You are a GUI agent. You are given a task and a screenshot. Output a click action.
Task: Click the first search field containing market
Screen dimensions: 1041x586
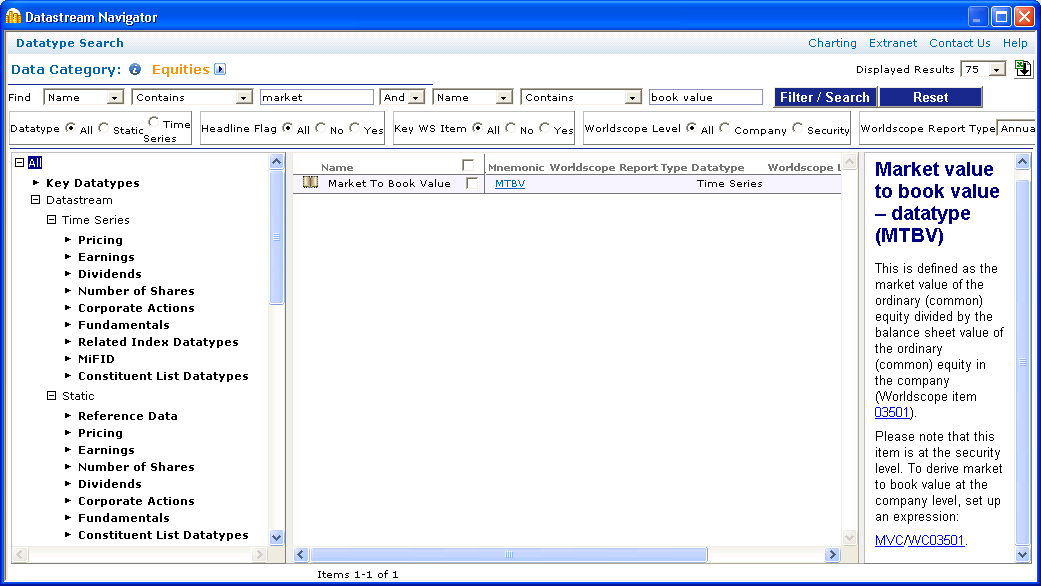[317, 98]
